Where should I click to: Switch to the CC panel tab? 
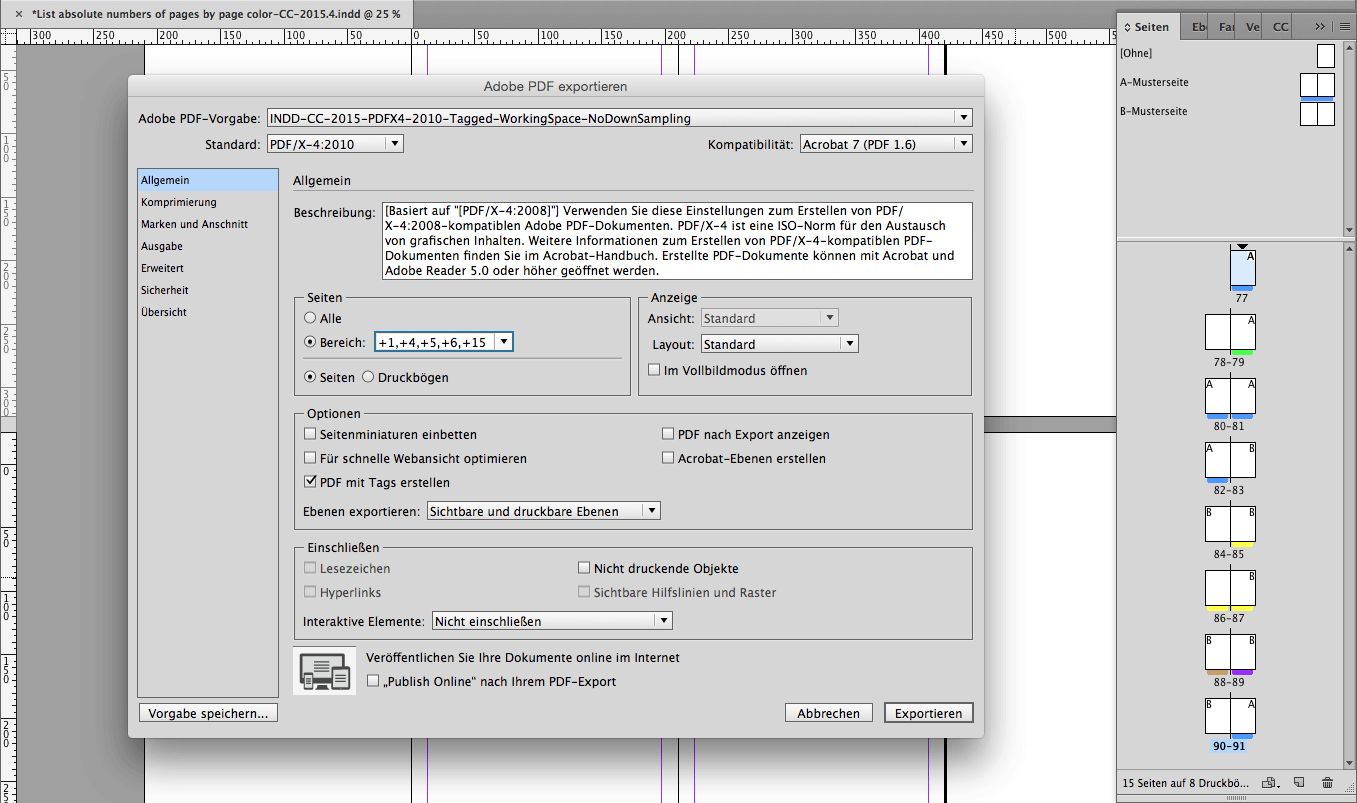1280,27
